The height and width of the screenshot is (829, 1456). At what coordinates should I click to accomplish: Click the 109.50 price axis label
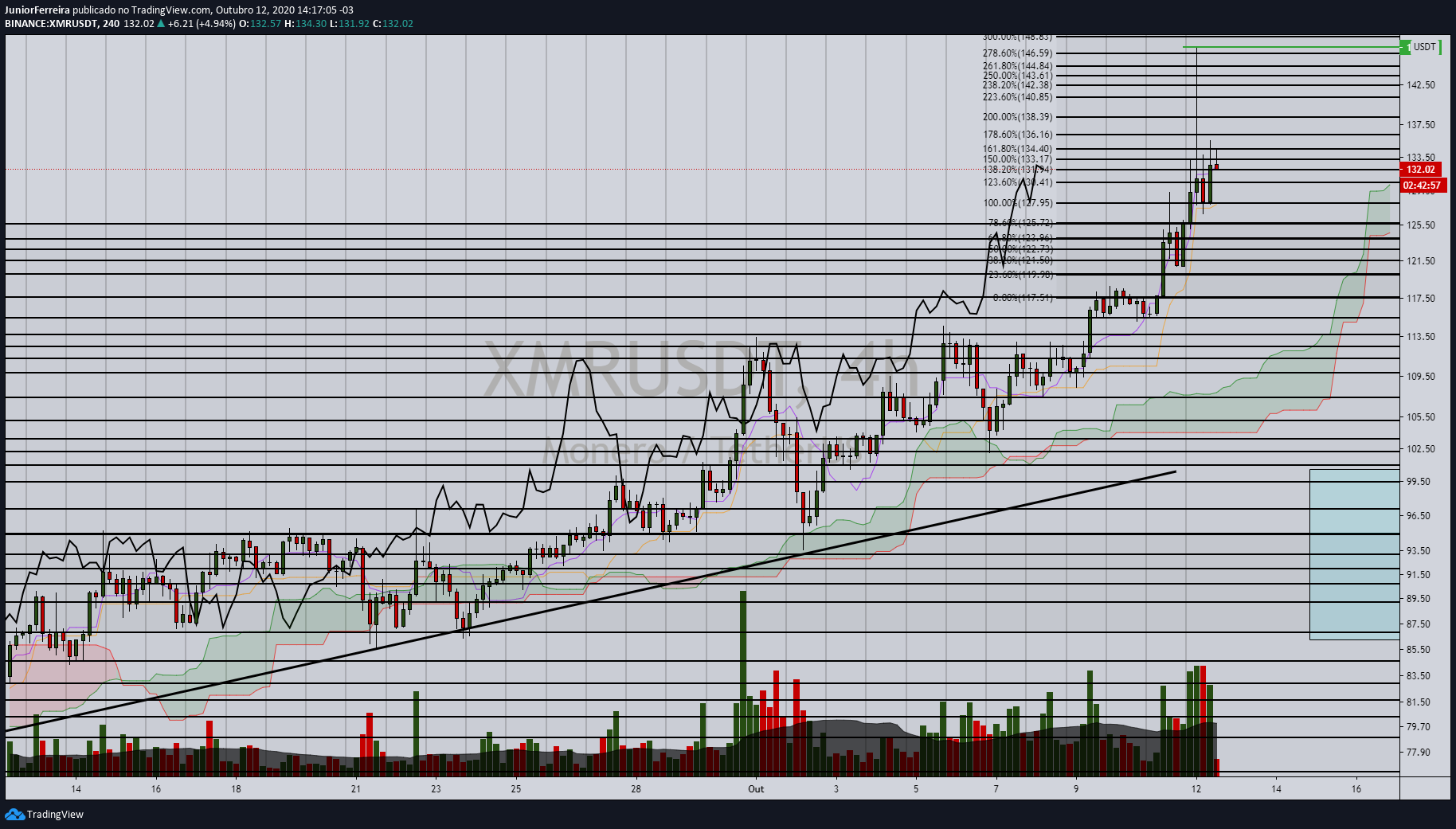(1421, 377)
